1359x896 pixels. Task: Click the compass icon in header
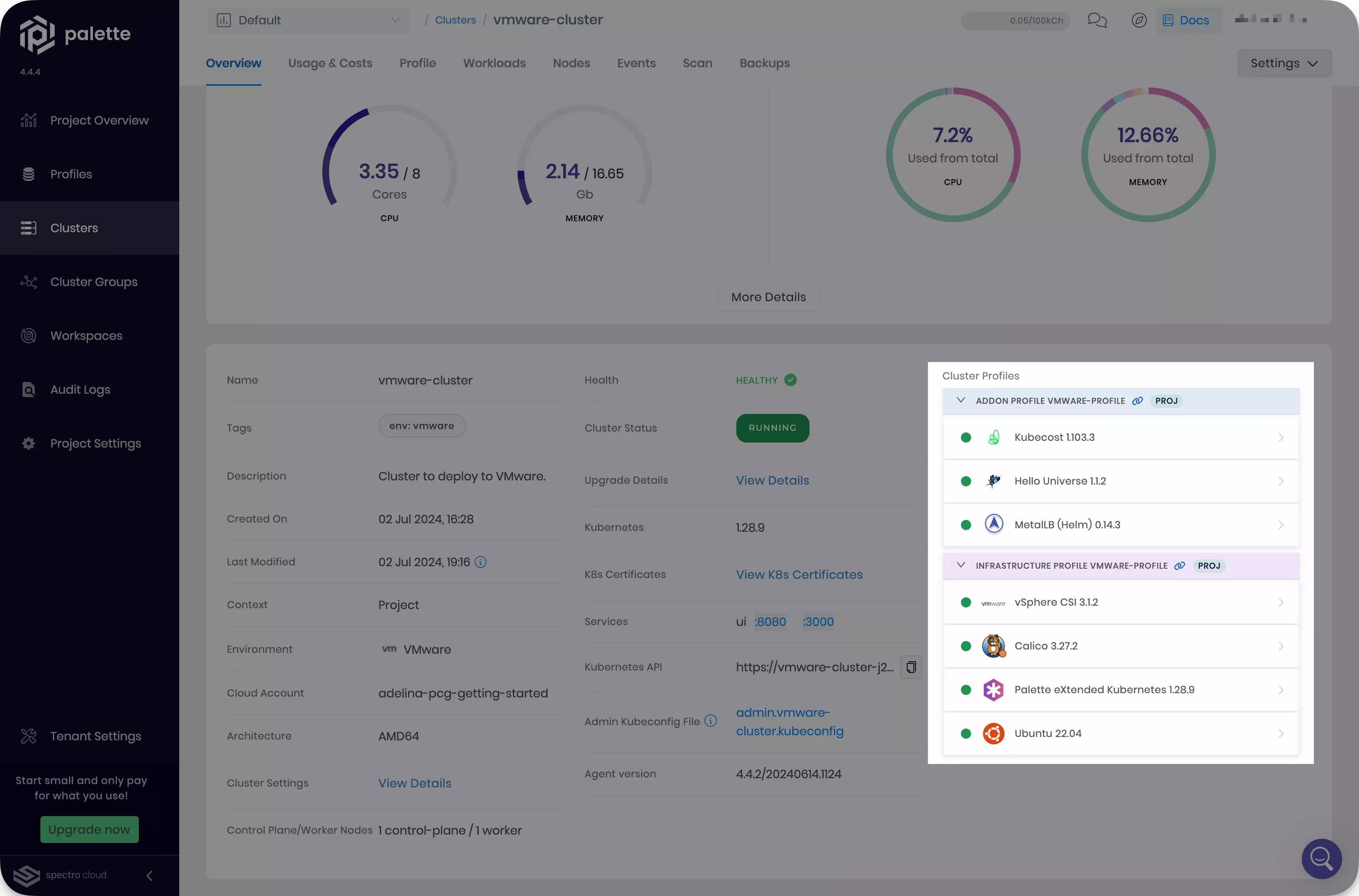1139,21
